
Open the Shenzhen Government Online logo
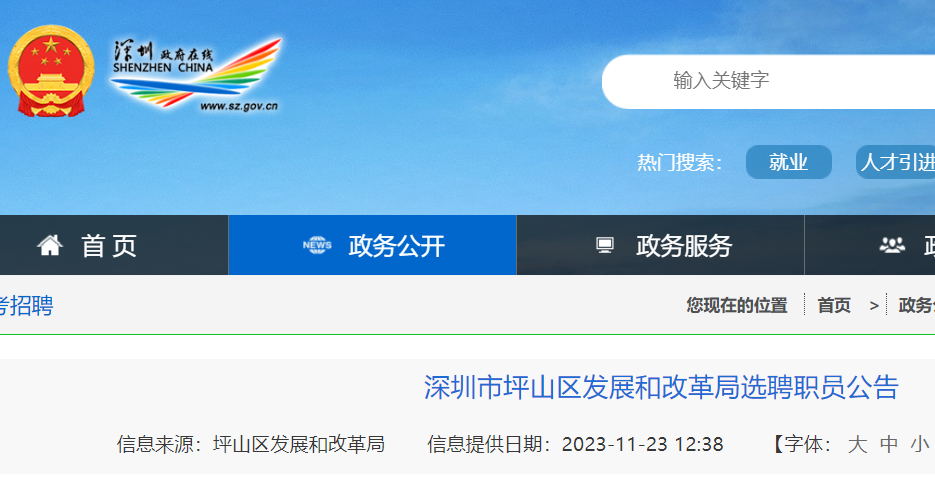tap(196, 75)
